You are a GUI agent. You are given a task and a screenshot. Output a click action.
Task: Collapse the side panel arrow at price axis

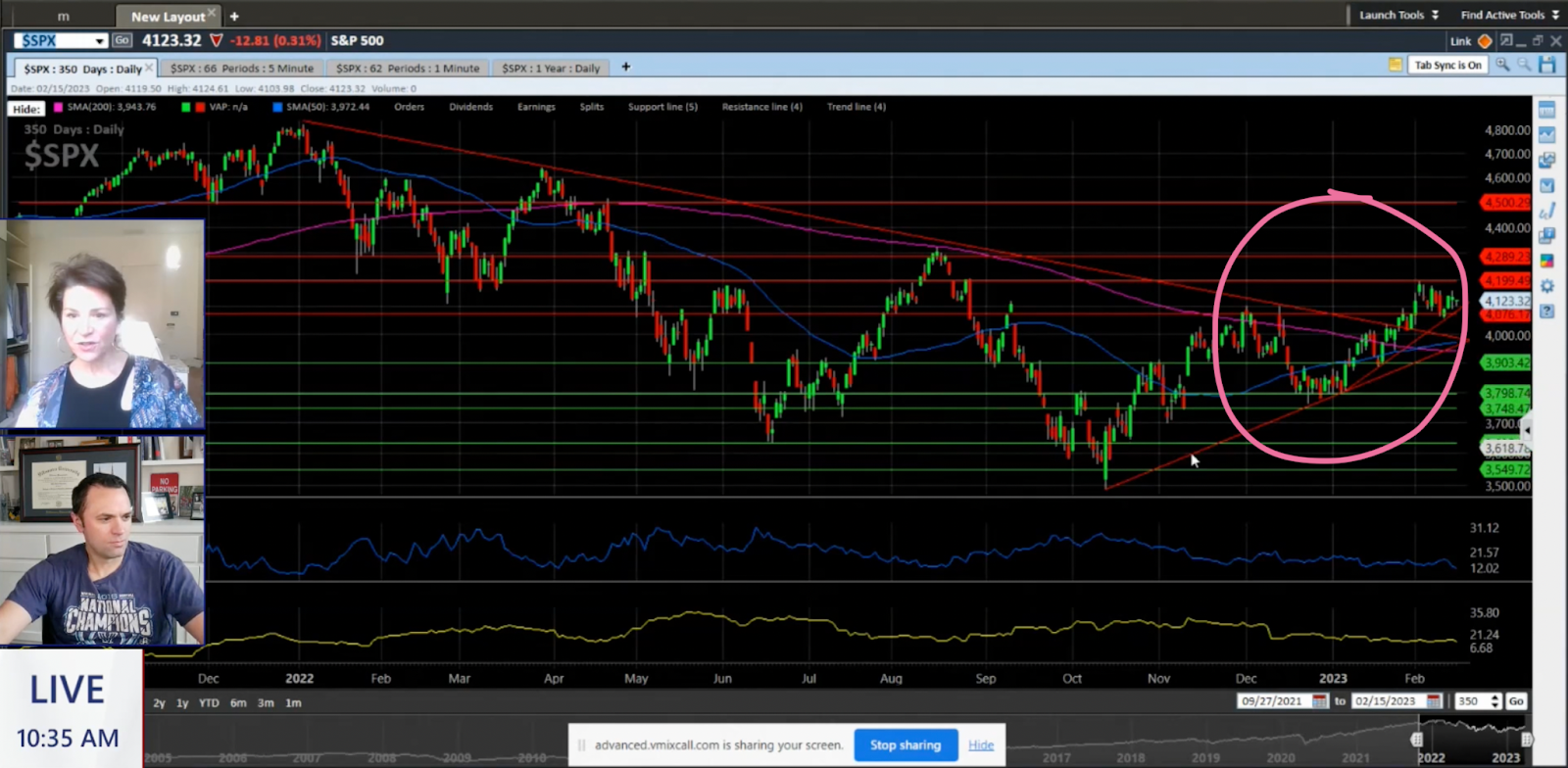coord(1526,430)
